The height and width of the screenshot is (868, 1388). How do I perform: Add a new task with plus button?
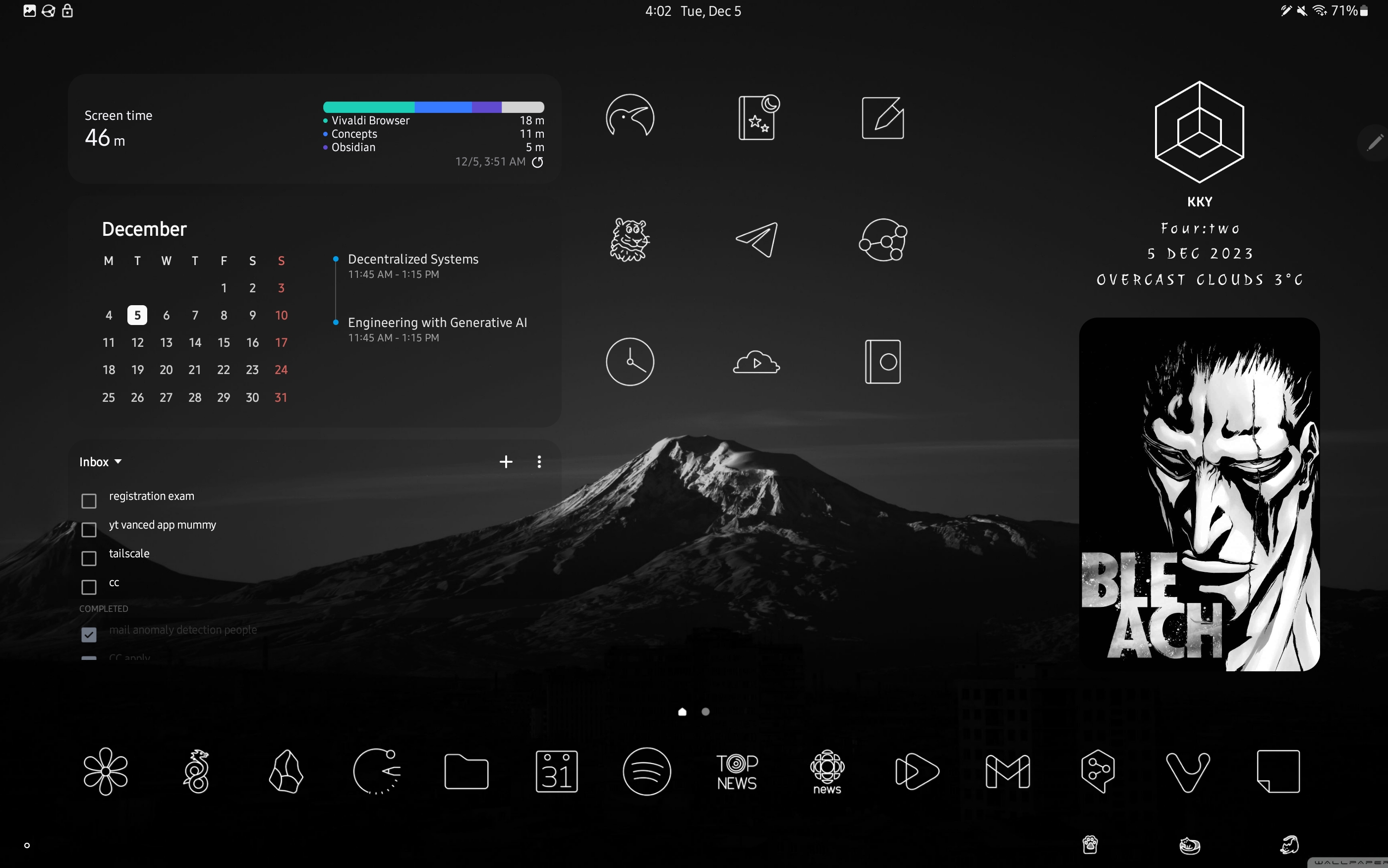tap(505, 462)
